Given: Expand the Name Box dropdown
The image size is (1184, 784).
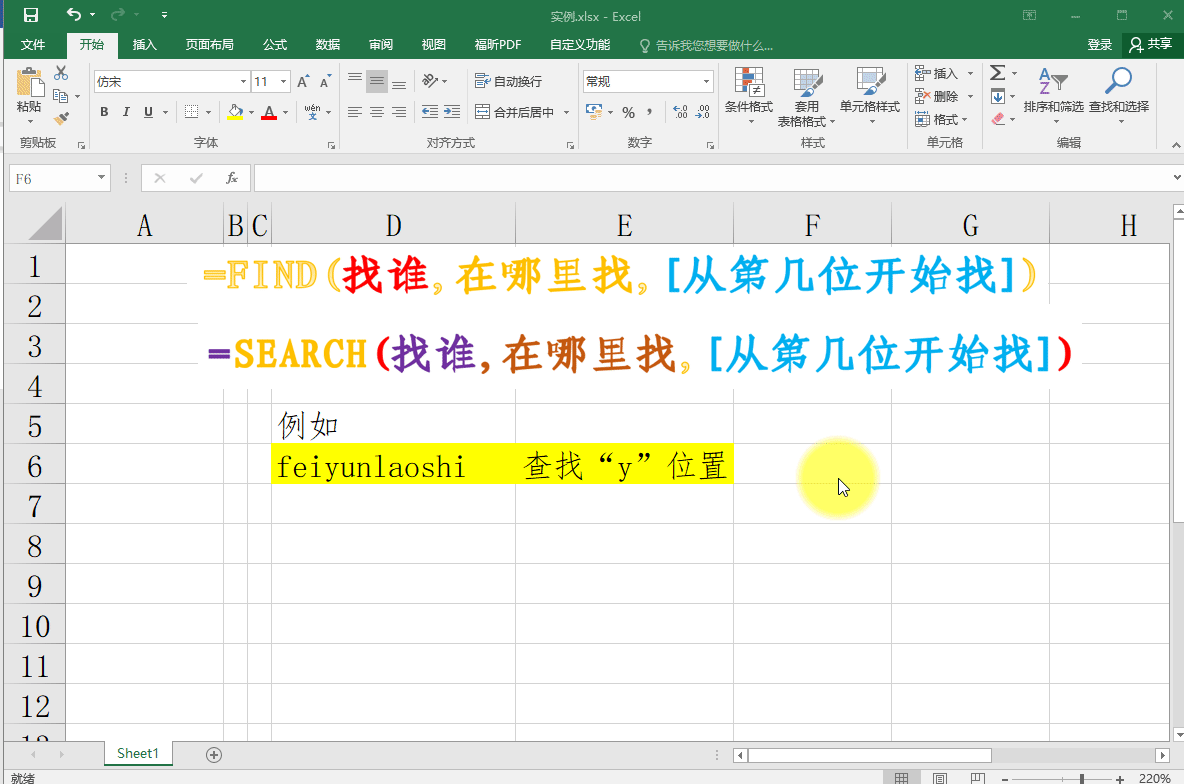Looking at the screenshot, I should pyautogui.click(x=101, y=178).
